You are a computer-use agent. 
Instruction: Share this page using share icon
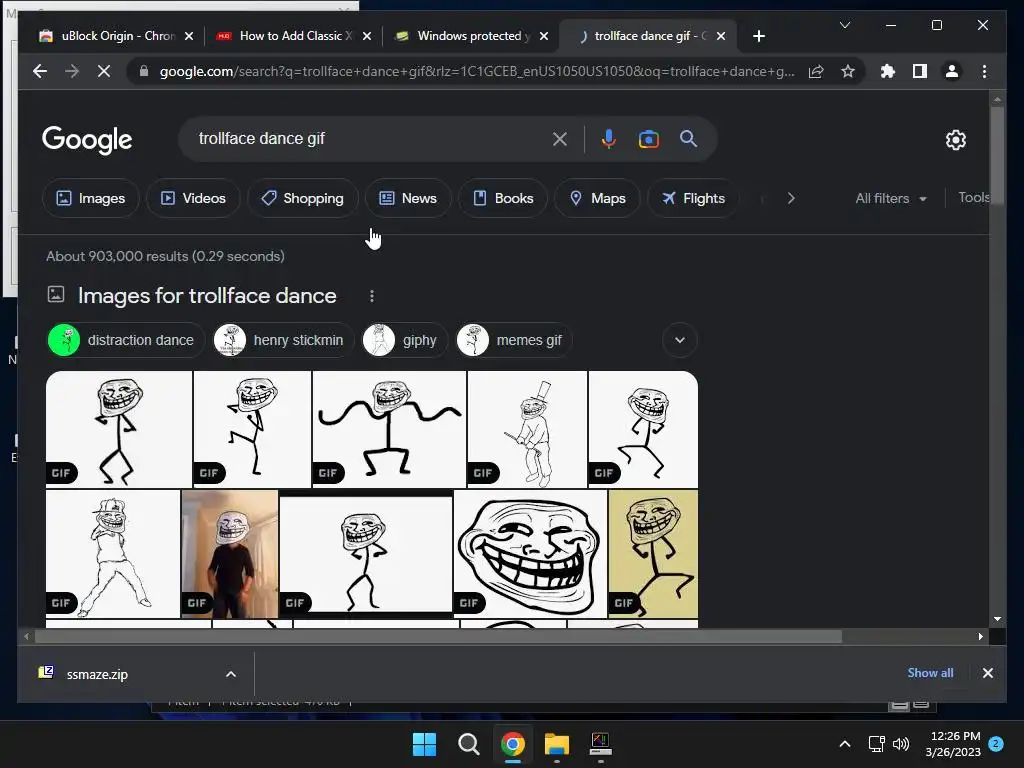[816, 71]
